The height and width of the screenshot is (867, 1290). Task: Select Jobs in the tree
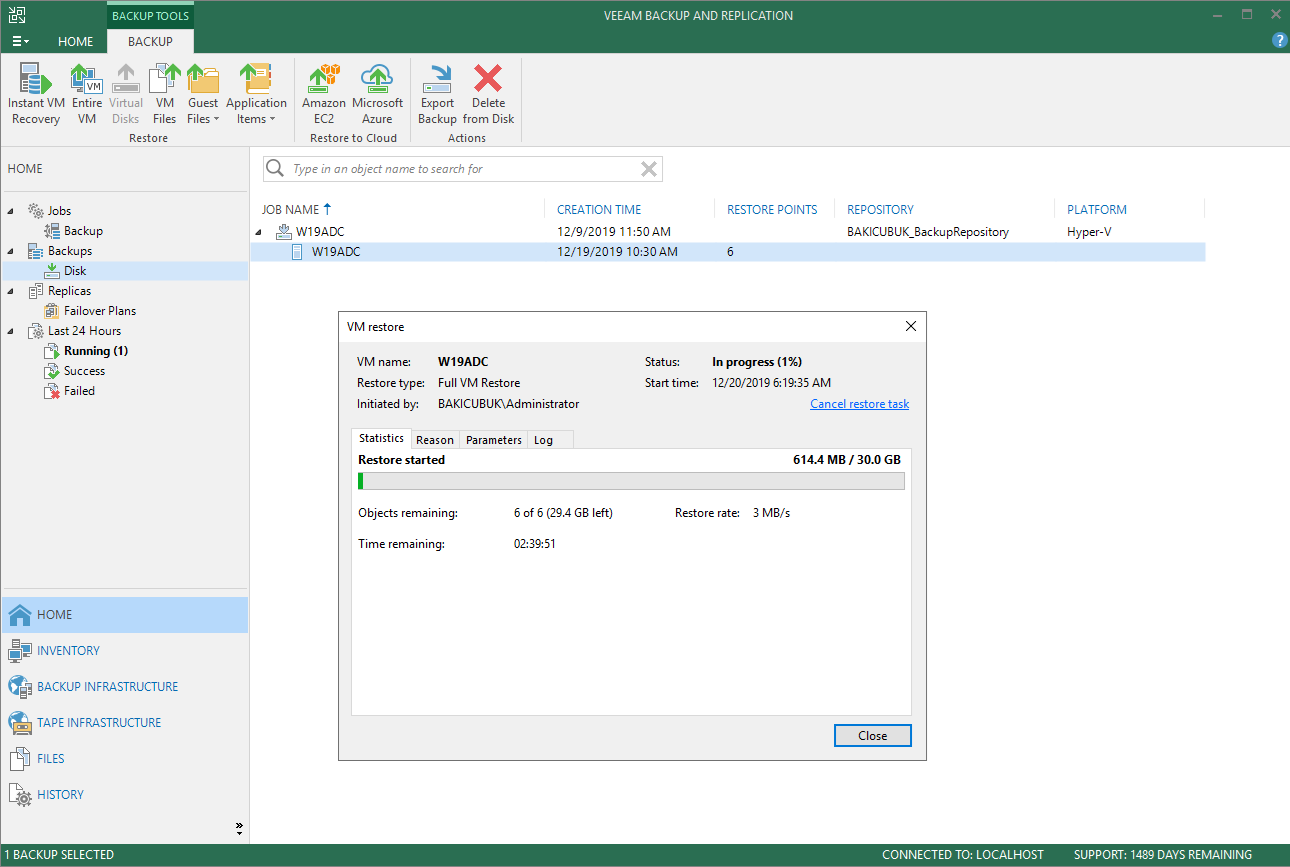click(59, 211)
